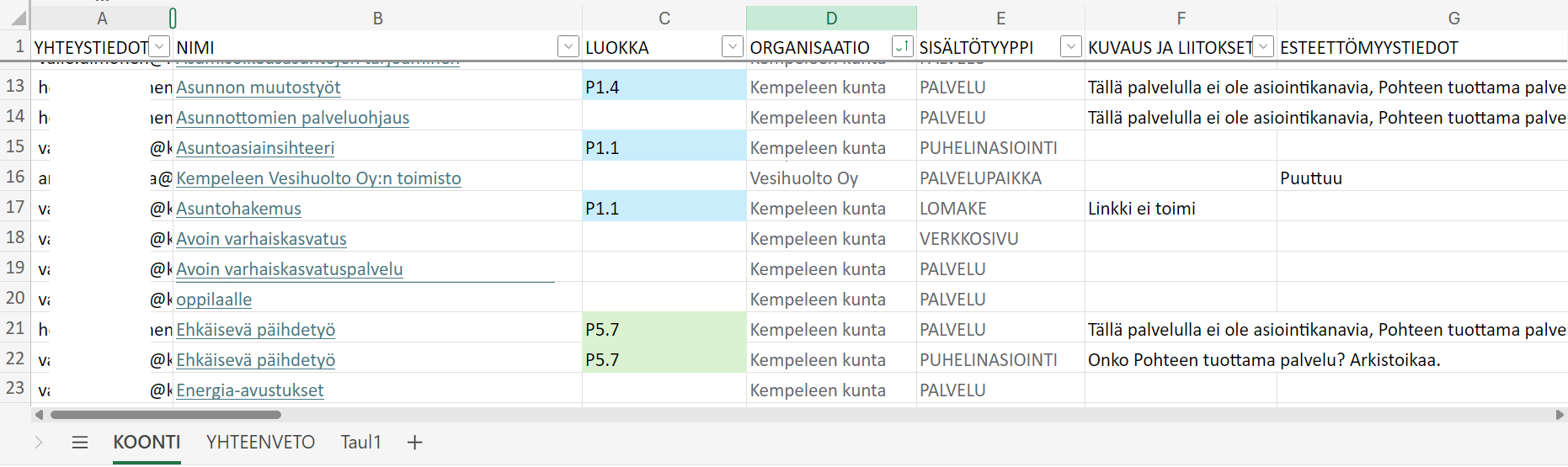Open the all sheets list icon

click(80, 443)
